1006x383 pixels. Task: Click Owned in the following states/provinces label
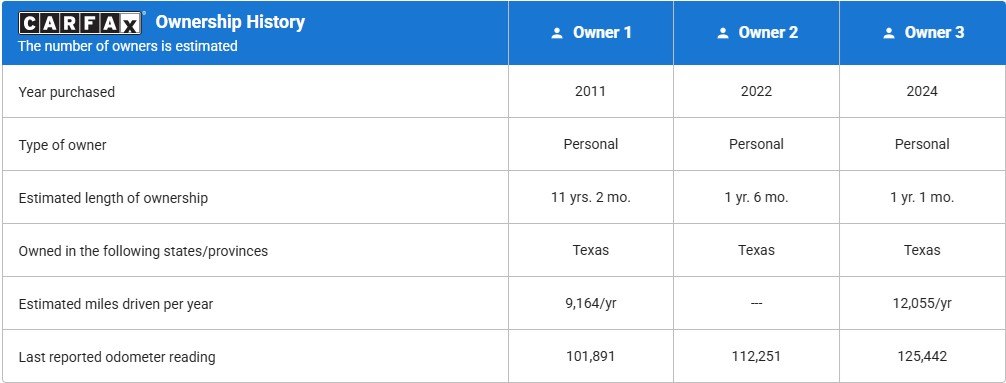pyautogui.click(x=143, y=251)
